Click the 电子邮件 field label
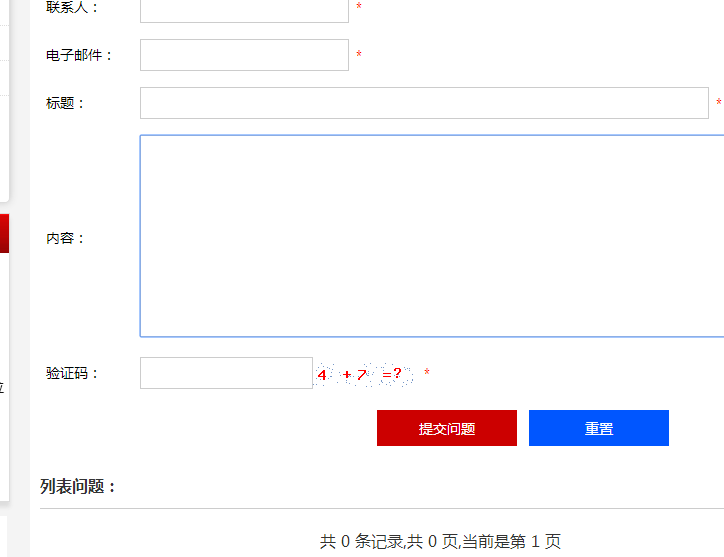 click(79, 55)
